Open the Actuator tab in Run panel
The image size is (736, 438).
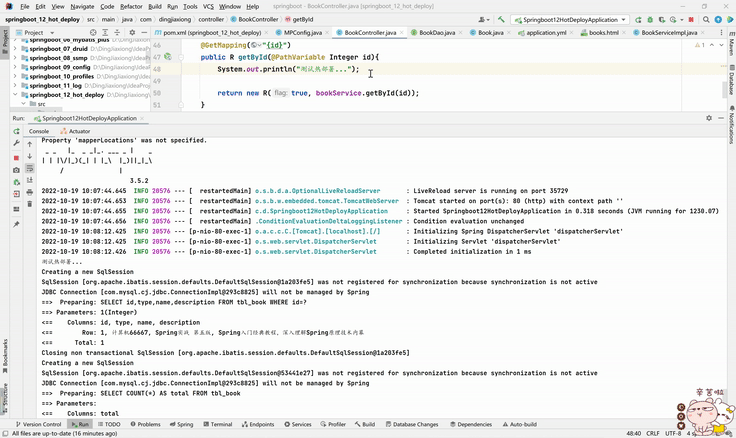click(75, 131)
